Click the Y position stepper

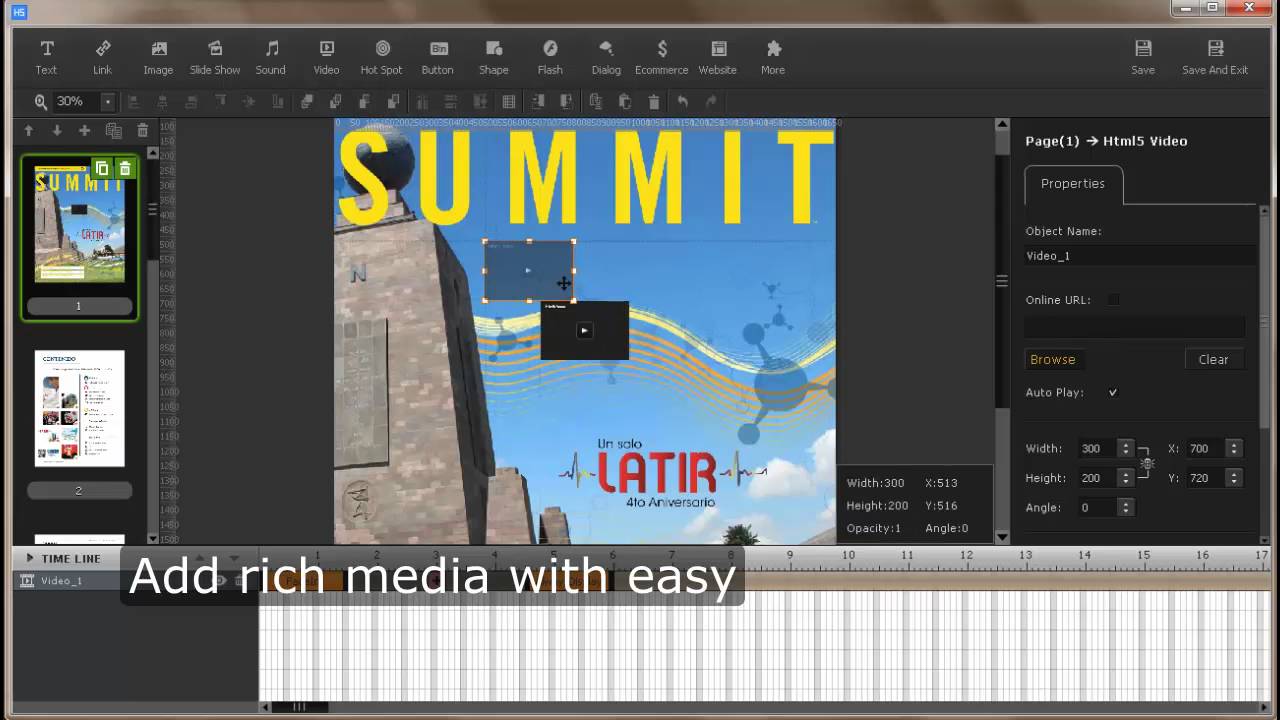(x=1234, y=478)
